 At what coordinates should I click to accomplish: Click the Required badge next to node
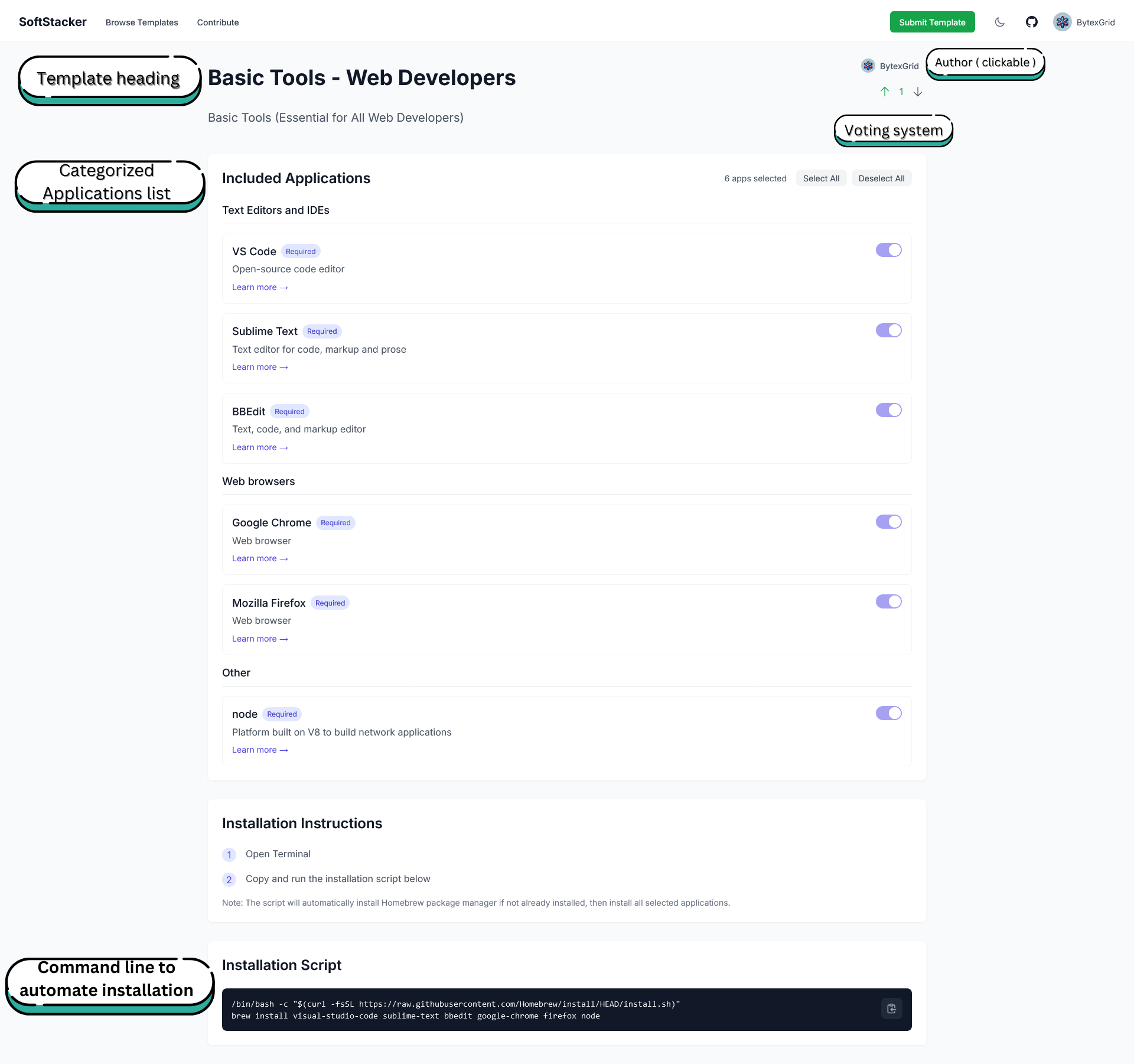click(x=282, y=714)
